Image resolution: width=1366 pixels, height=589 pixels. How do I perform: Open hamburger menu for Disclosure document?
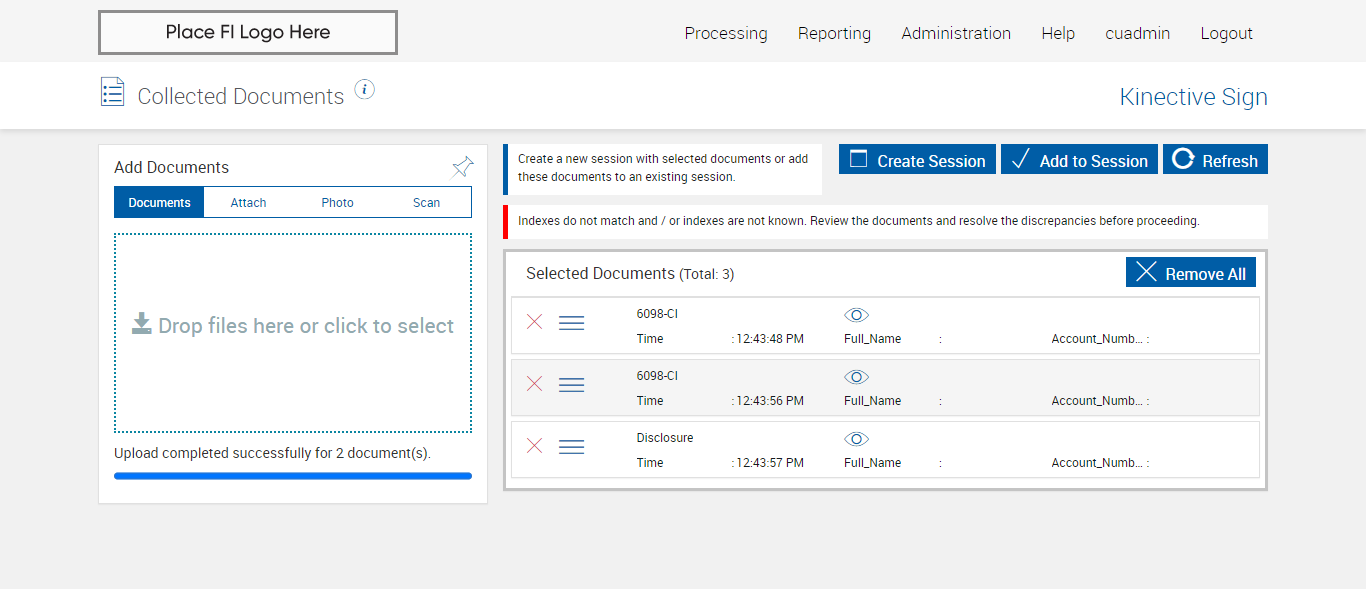point(571,447)
